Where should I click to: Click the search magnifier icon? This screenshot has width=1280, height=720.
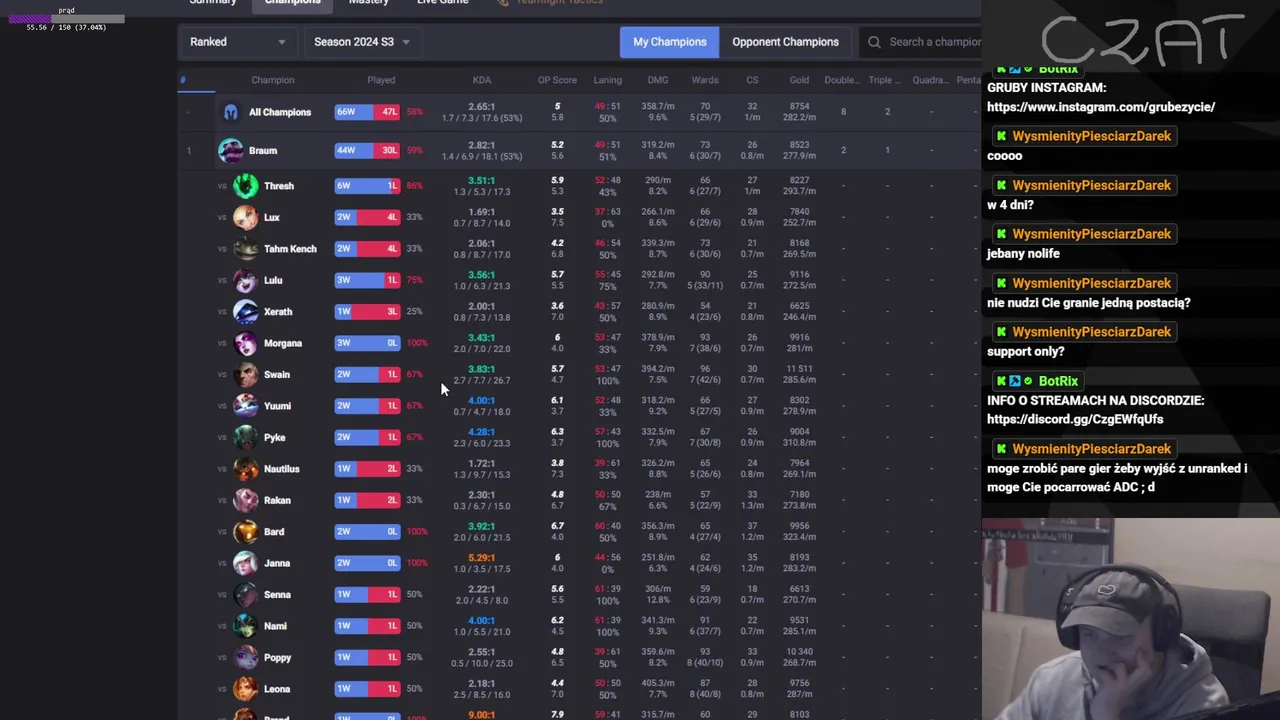[x=874, y=42]
